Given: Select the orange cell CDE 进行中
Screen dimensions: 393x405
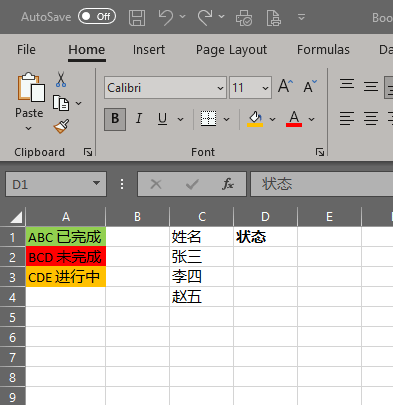Looking at the screenshot, I should [66, 277].
